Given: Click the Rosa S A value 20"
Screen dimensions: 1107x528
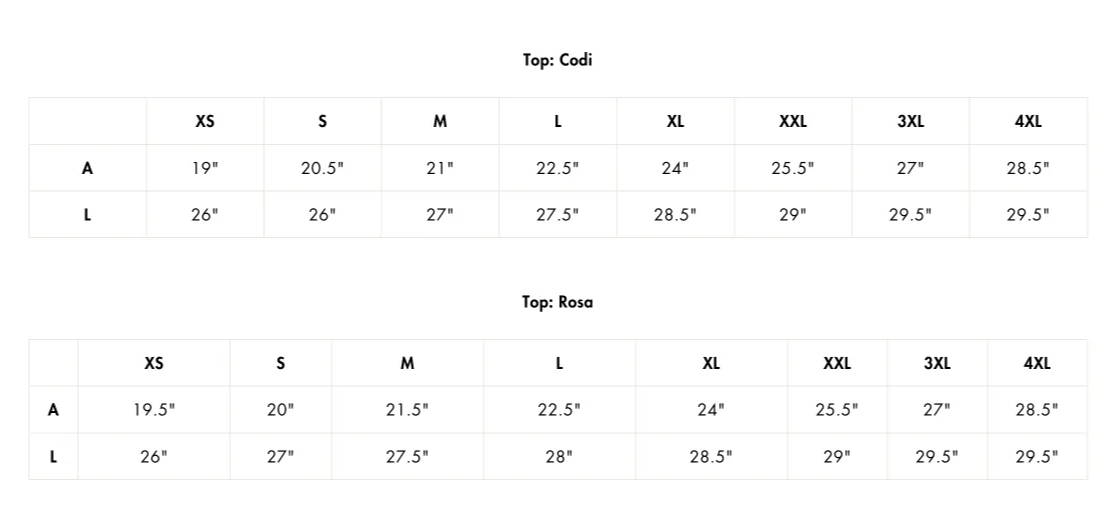Looking at the screenshot, I should 280,409.
